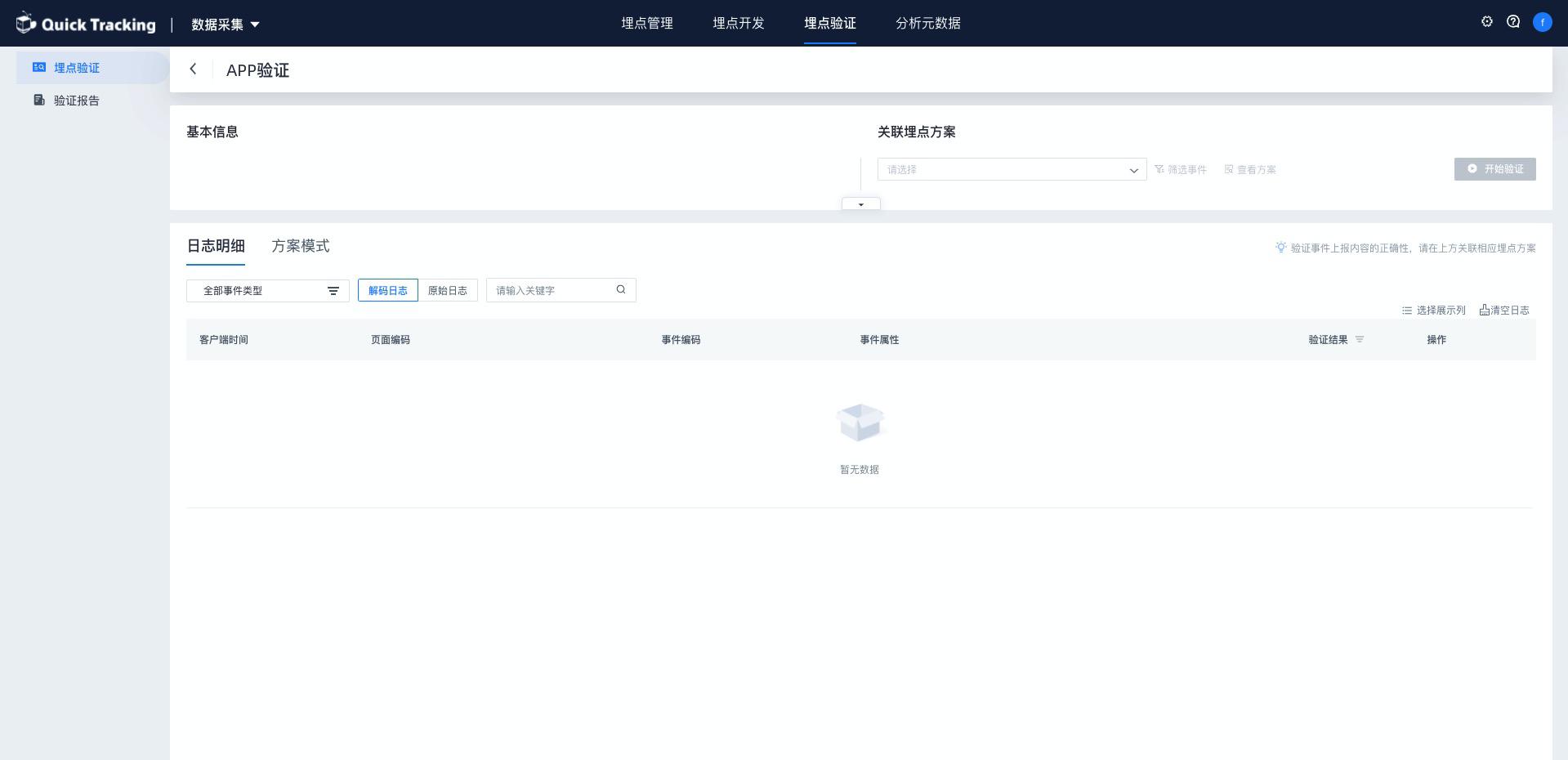Click the 筛选事件 link
The height and width of the screenshot is (760, 1568).
1181,169
